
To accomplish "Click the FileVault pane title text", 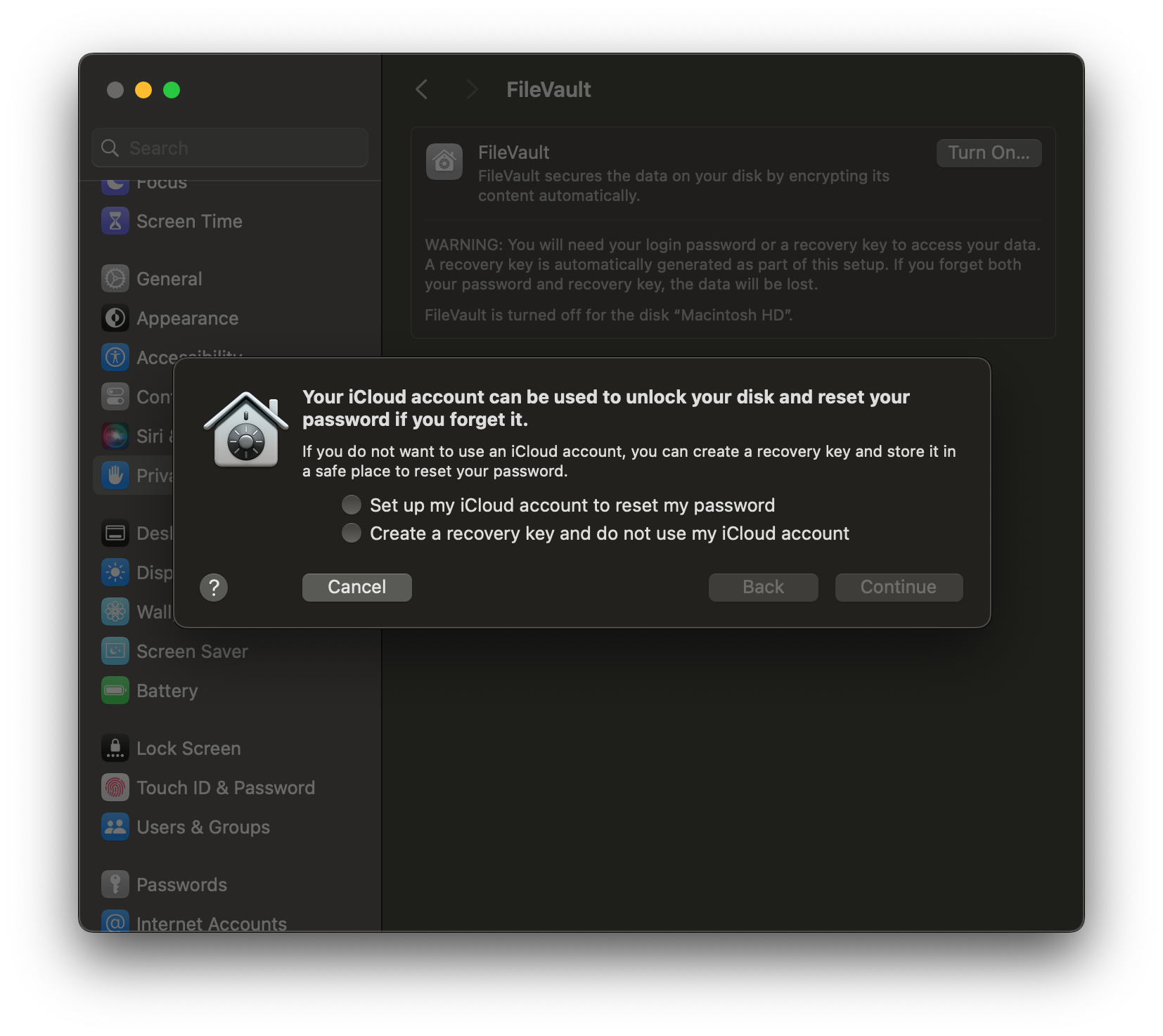I will point(548,89).
